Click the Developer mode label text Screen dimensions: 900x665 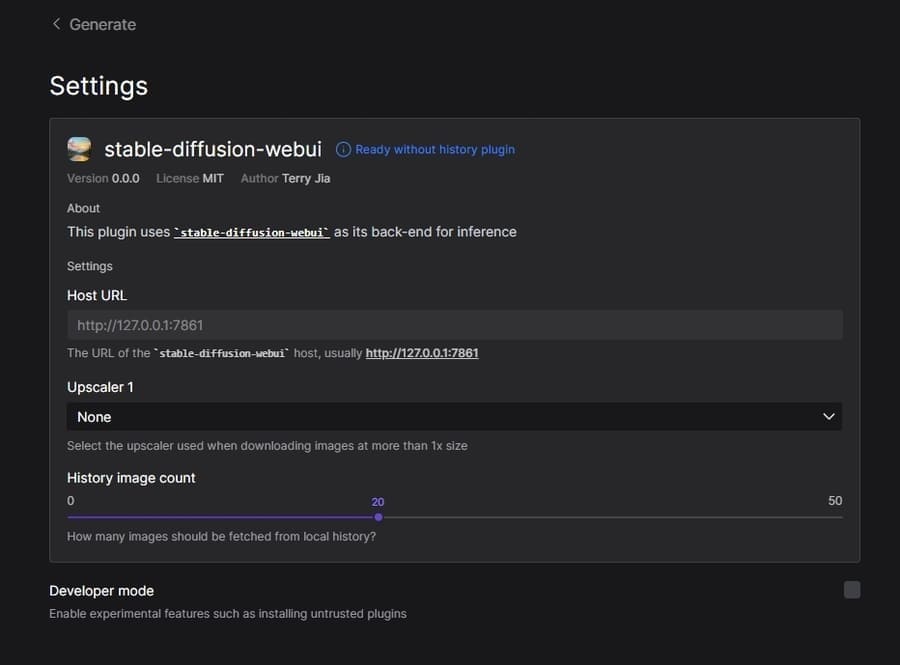102,591
